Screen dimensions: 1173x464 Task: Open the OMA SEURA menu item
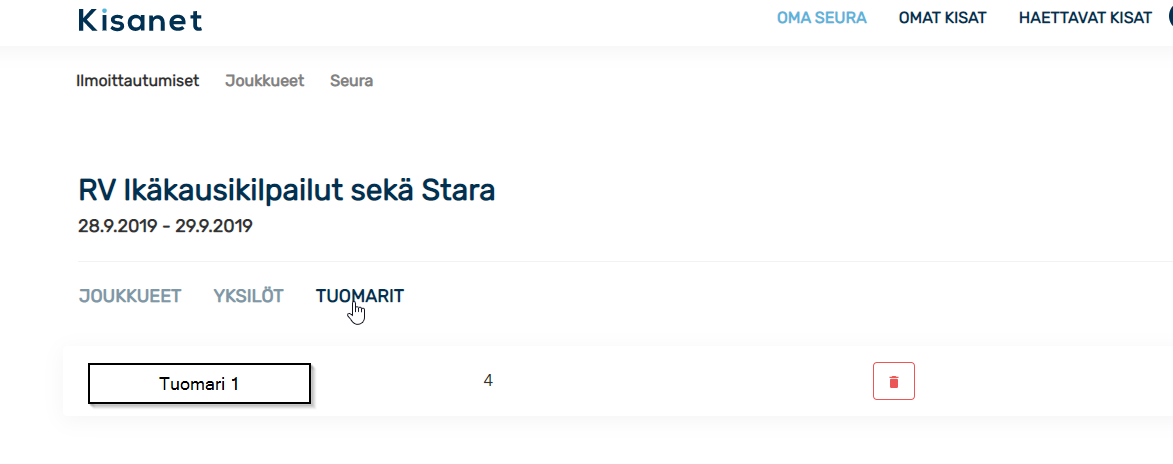click(821, 18)
